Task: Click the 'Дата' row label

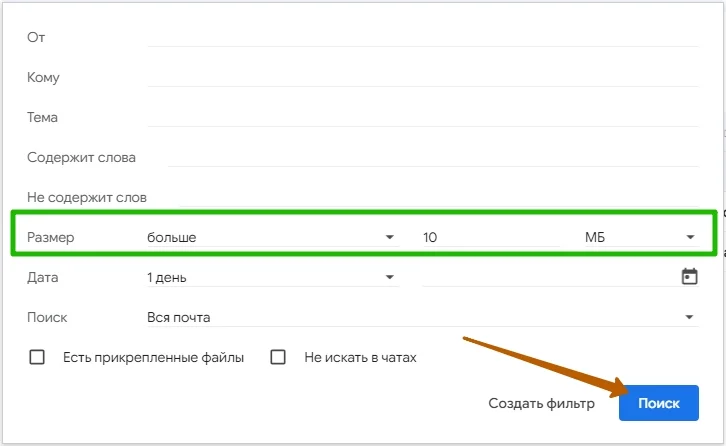Action: [x=43, y=277]
